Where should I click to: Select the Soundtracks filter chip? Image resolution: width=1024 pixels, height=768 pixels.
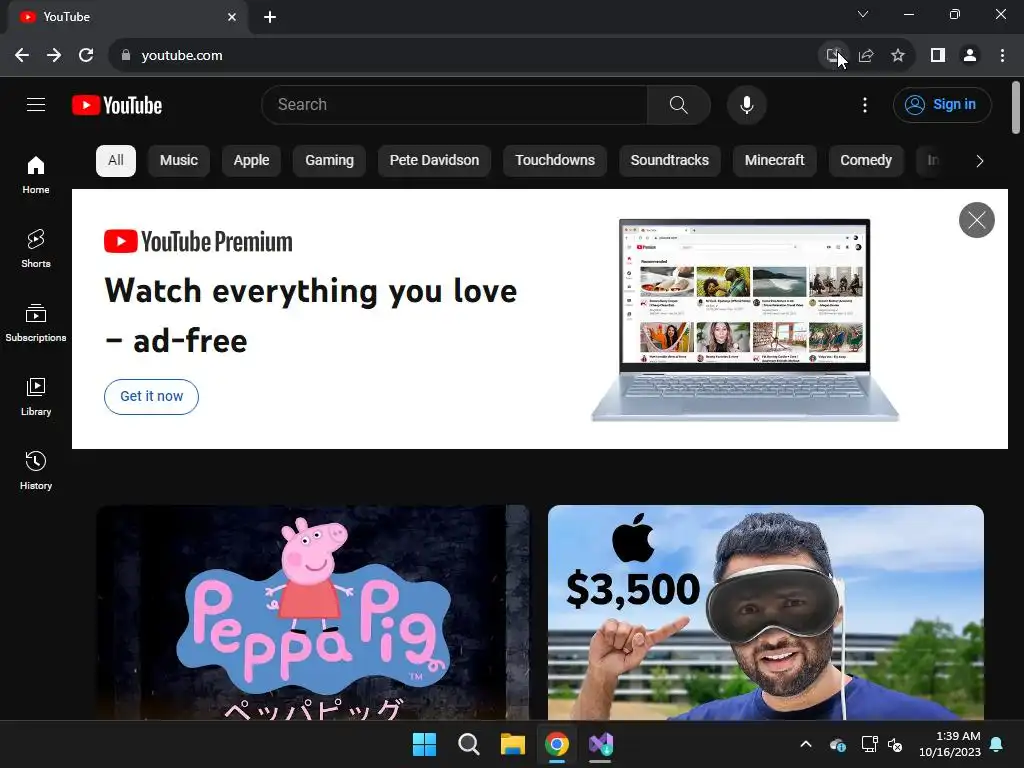(669, 161)
